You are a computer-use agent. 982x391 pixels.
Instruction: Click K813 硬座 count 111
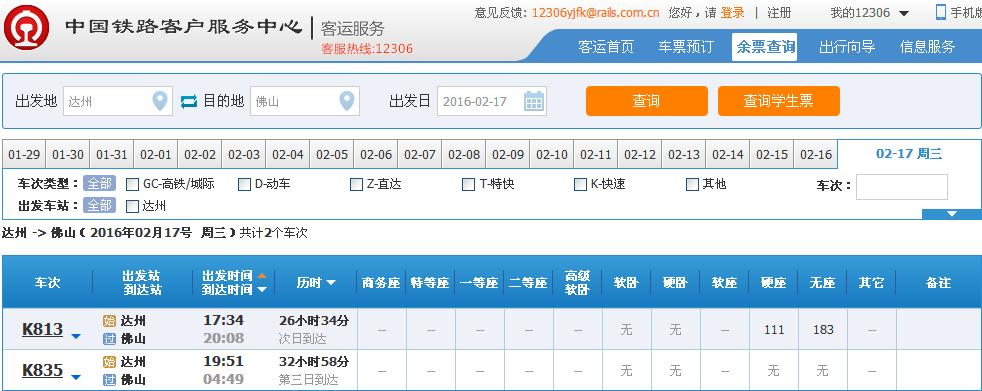pyautogui.click(x=774, y=330)
